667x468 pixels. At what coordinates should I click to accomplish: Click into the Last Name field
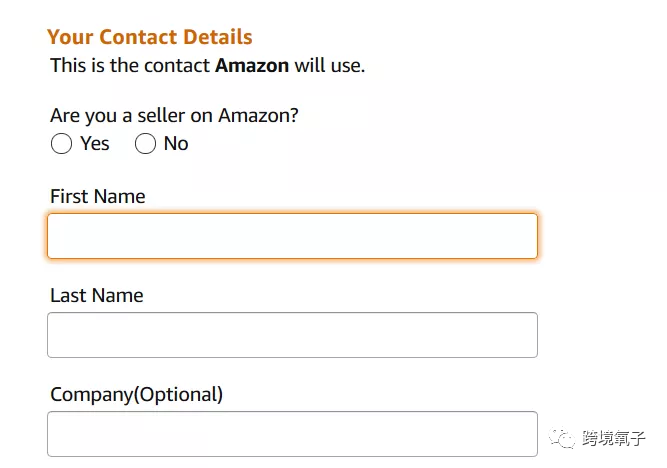292,335
